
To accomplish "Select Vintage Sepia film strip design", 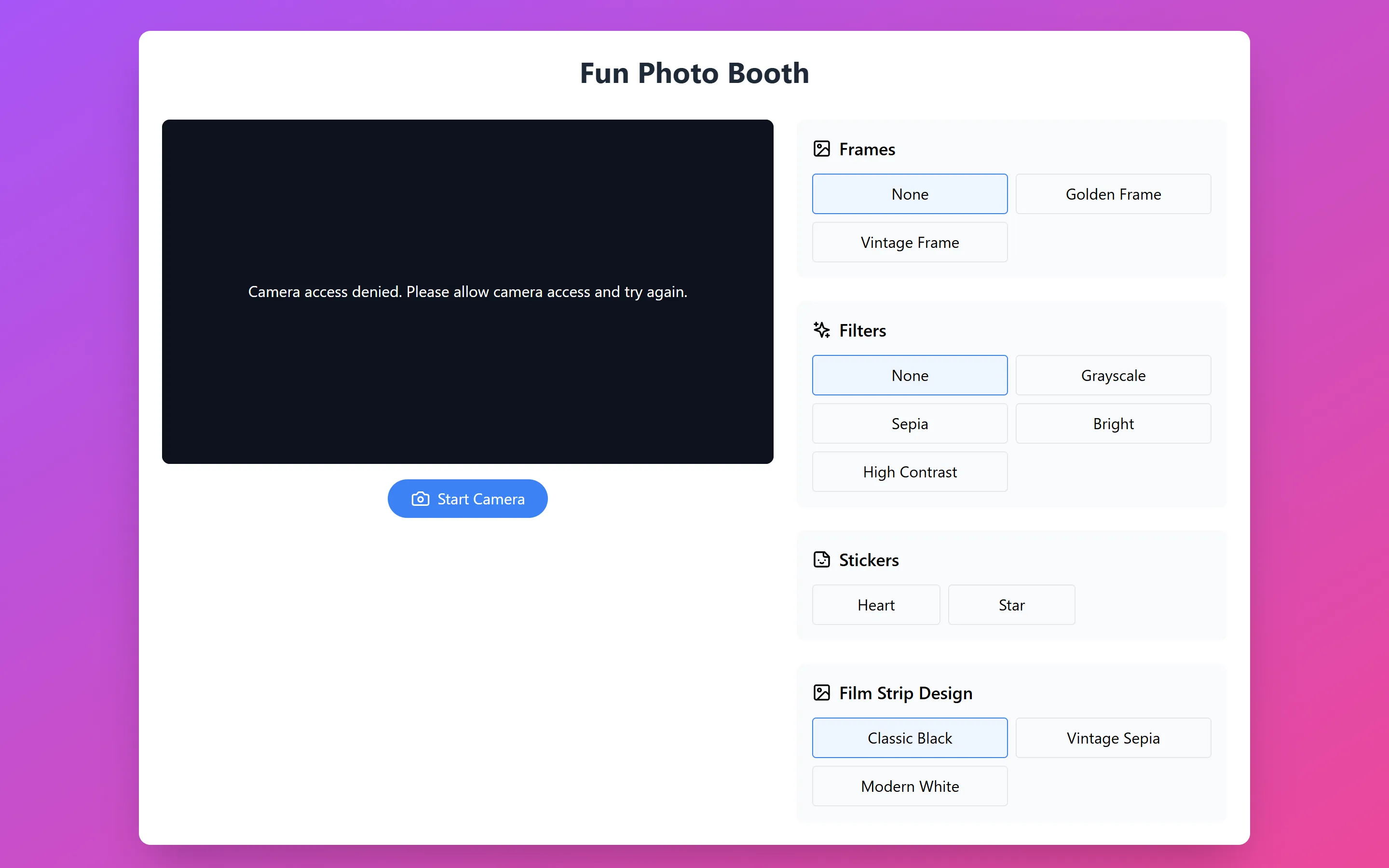I will point(1113,738).
